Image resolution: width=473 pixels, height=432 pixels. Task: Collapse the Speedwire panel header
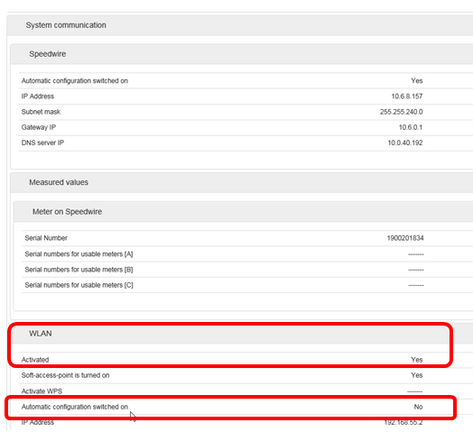pyautogui.click(x=241, y=54)
